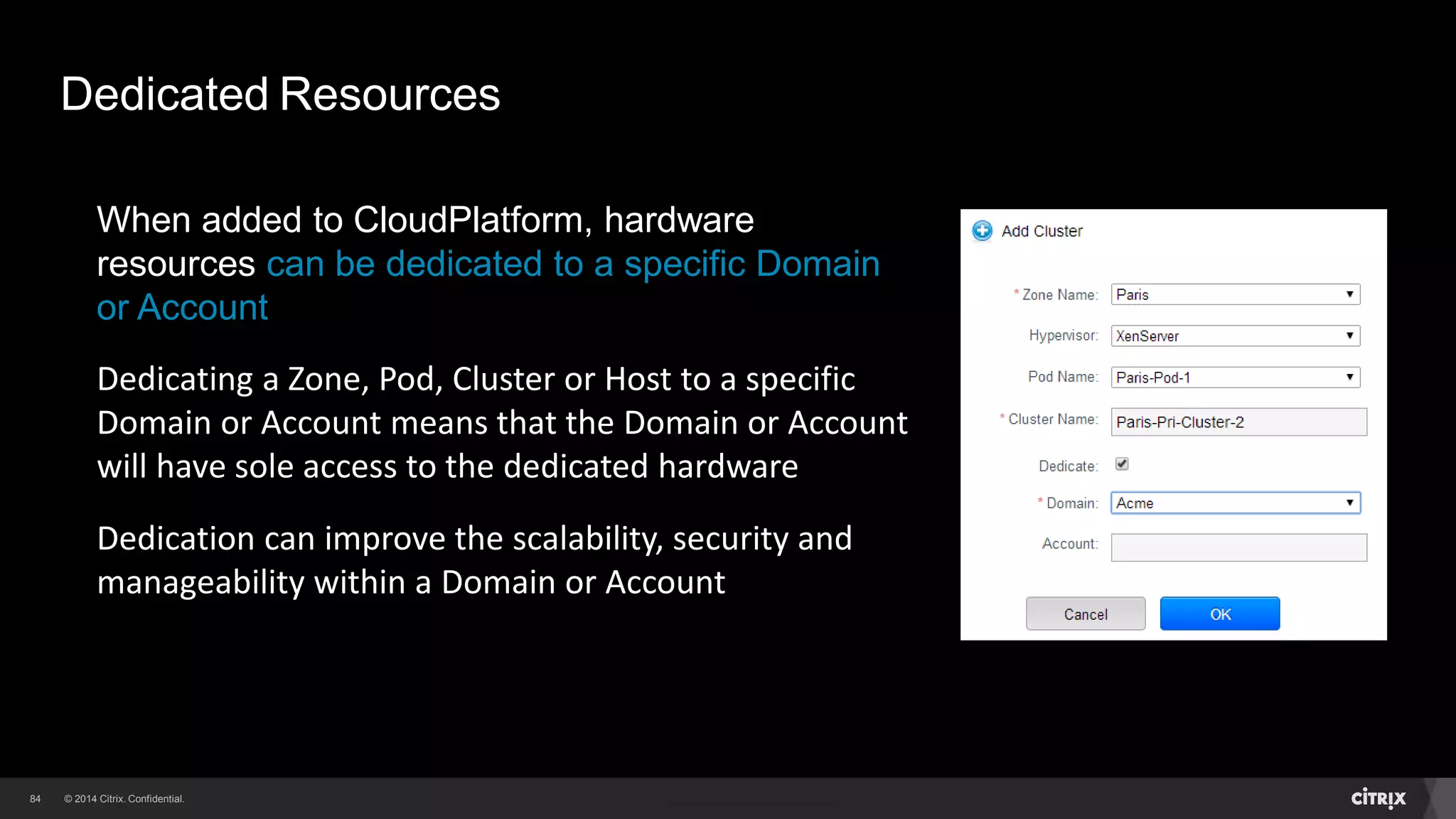Uncheck the Dedicate checkbox
The image size is (1456, 819).
click(1122, 464)
